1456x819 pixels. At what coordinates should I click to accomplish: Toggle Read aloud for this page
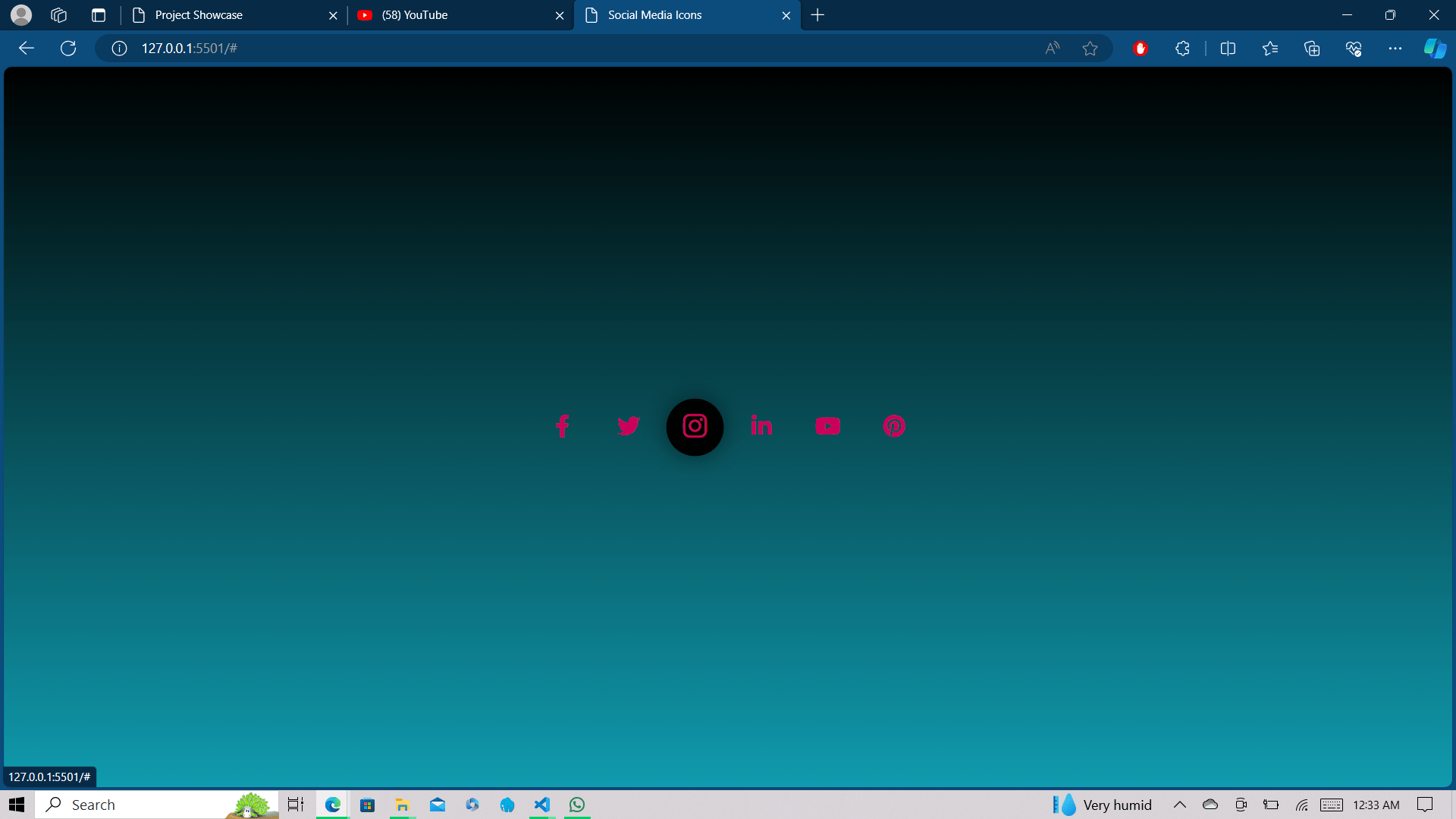[1052, 49]
